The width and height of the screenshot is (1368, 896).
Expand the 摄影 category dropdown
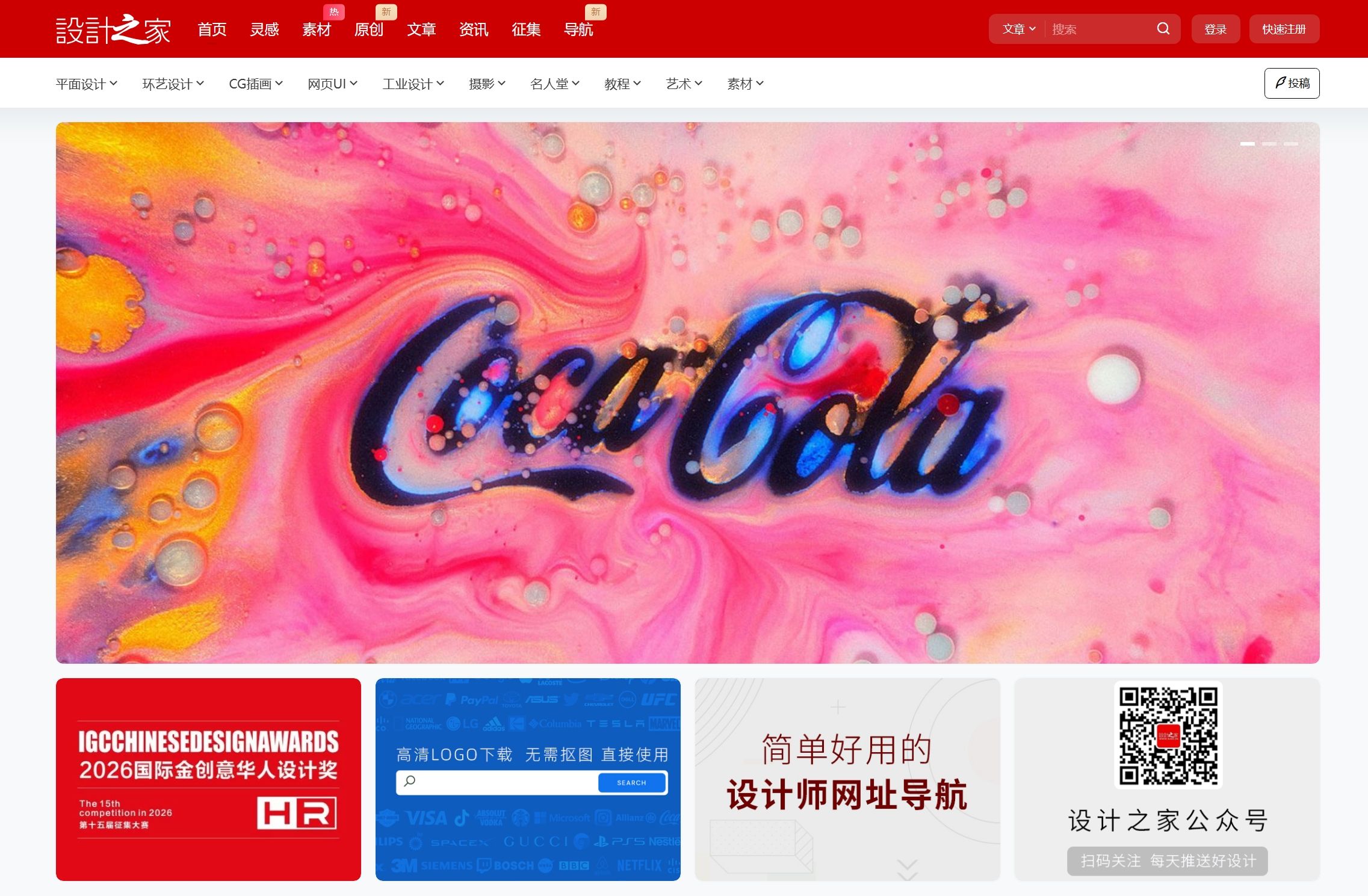[x=487, y=84]
